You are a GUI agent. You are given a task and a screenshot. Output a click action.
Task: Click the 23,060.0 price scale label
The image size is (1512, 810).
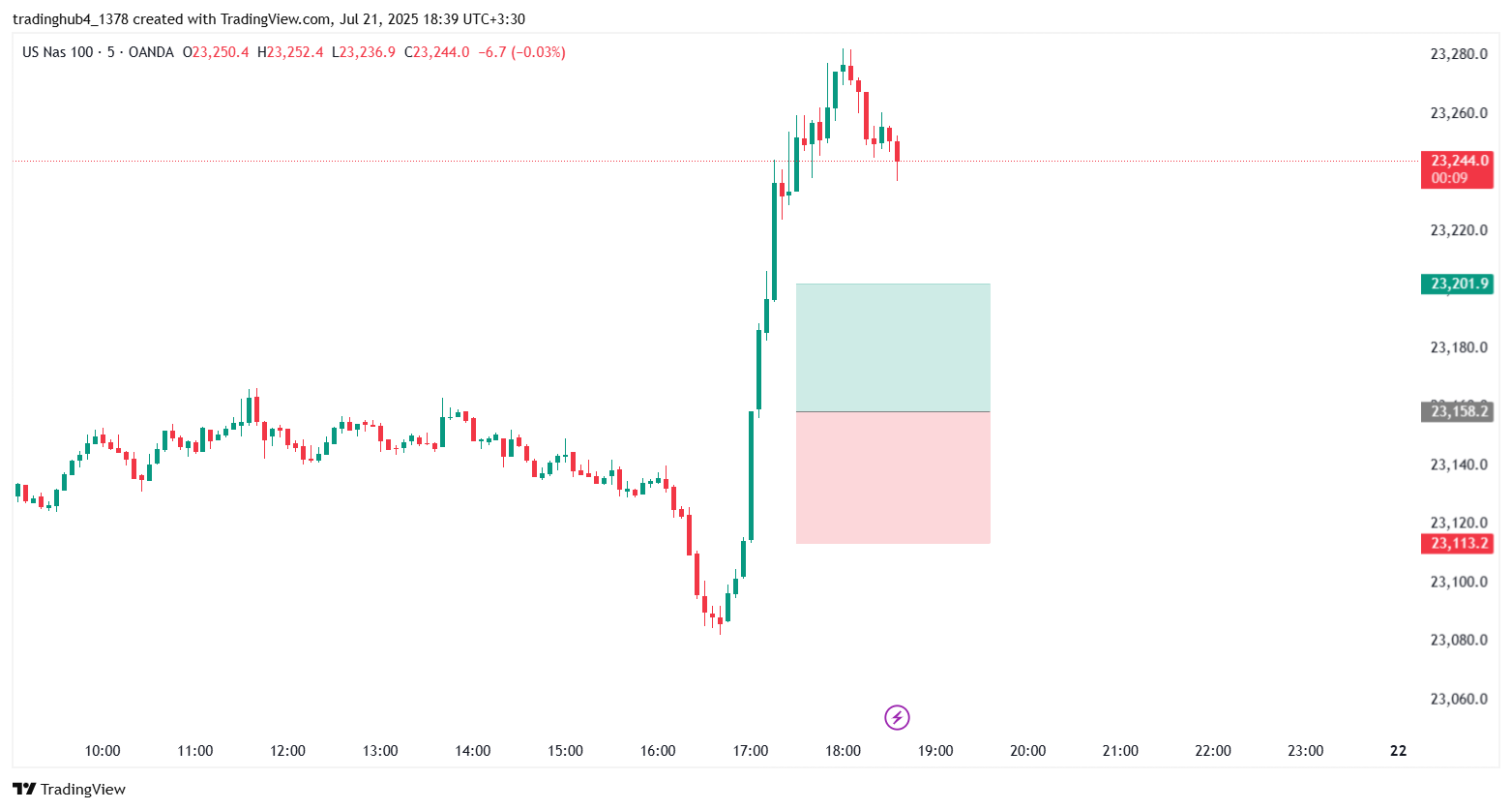(x=1458, y=699)
